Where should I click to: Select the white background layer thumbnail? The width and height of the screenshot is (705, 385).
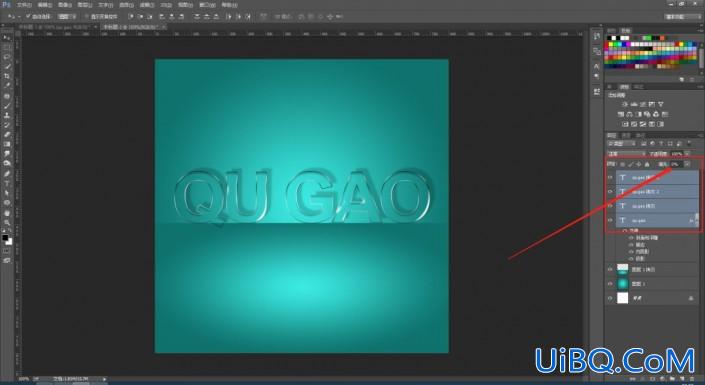click(x=622, y=298)
